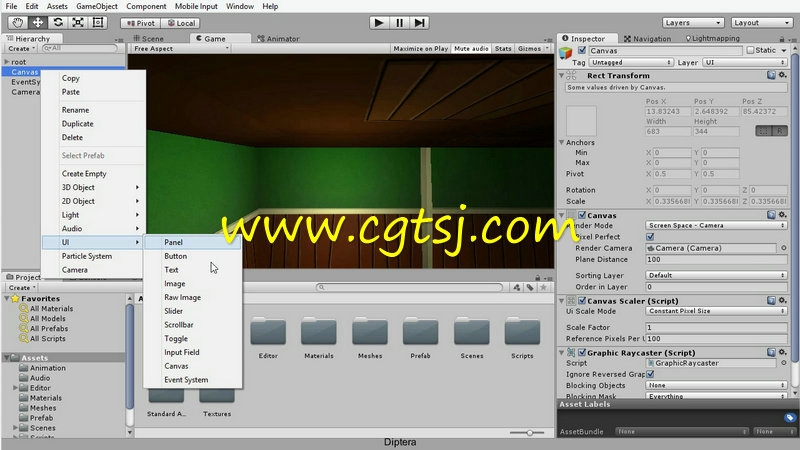Screen dimensions: 800x450
Task: Click the Script object picker circle
Action: pyautogui.click(x=784, y=363)
